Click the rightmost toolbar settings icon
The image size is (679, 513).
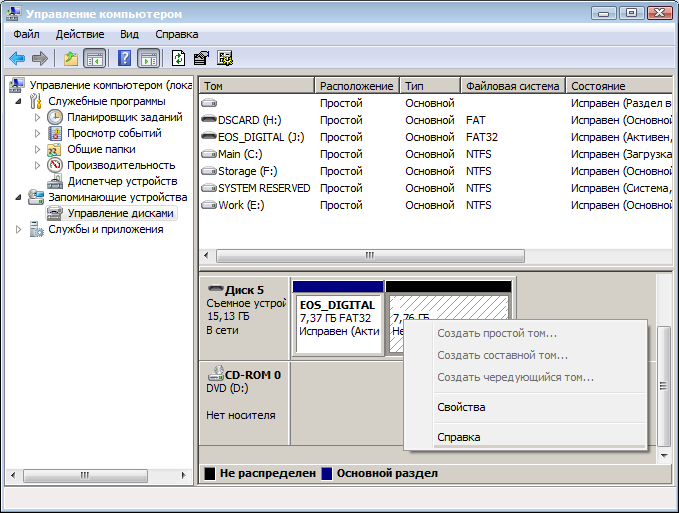click(x=225, y=58)
